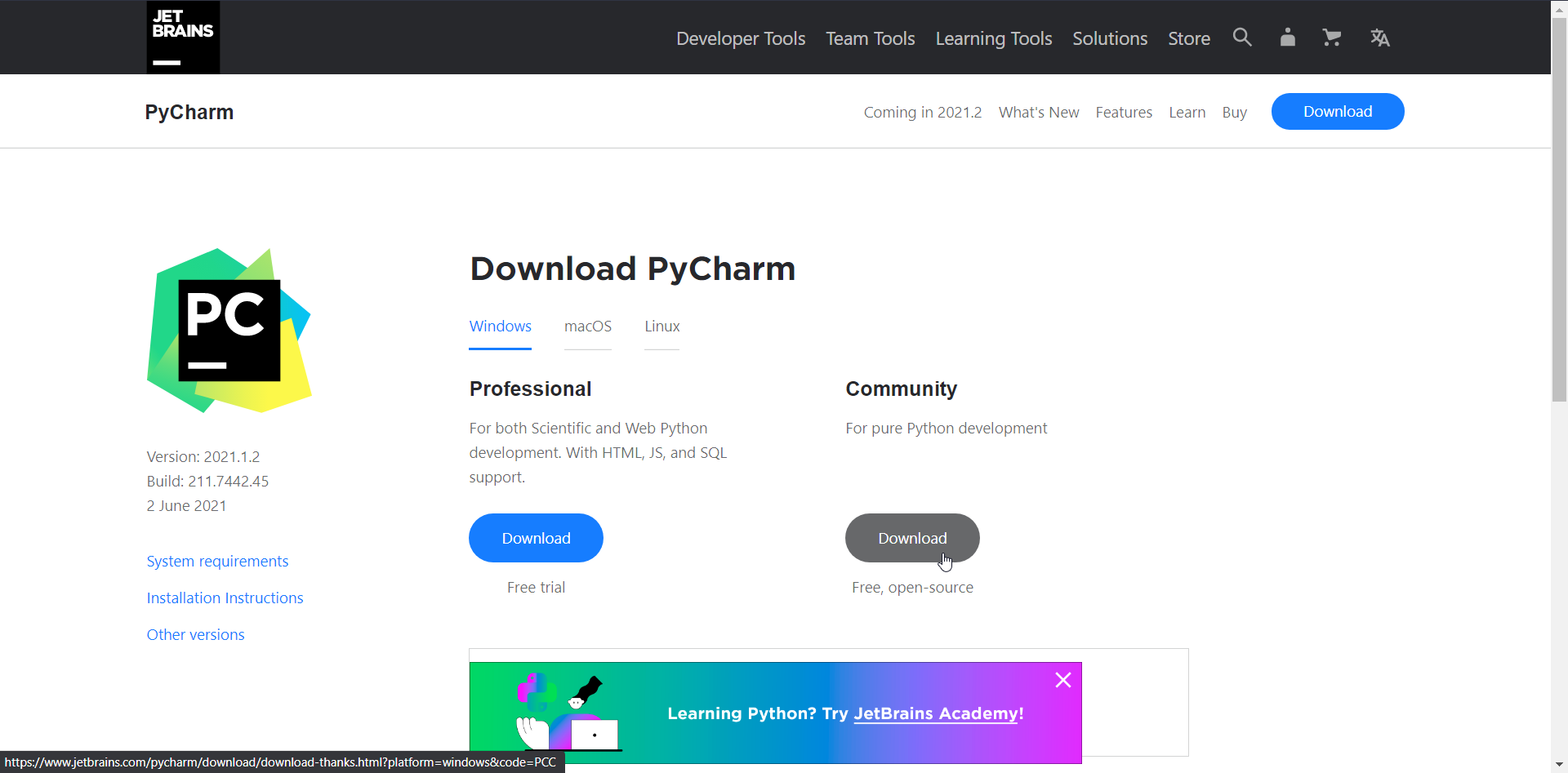Click the 'Version: 2021.1.2' text
1568x773 pixels.
click(x=203, y=456)
